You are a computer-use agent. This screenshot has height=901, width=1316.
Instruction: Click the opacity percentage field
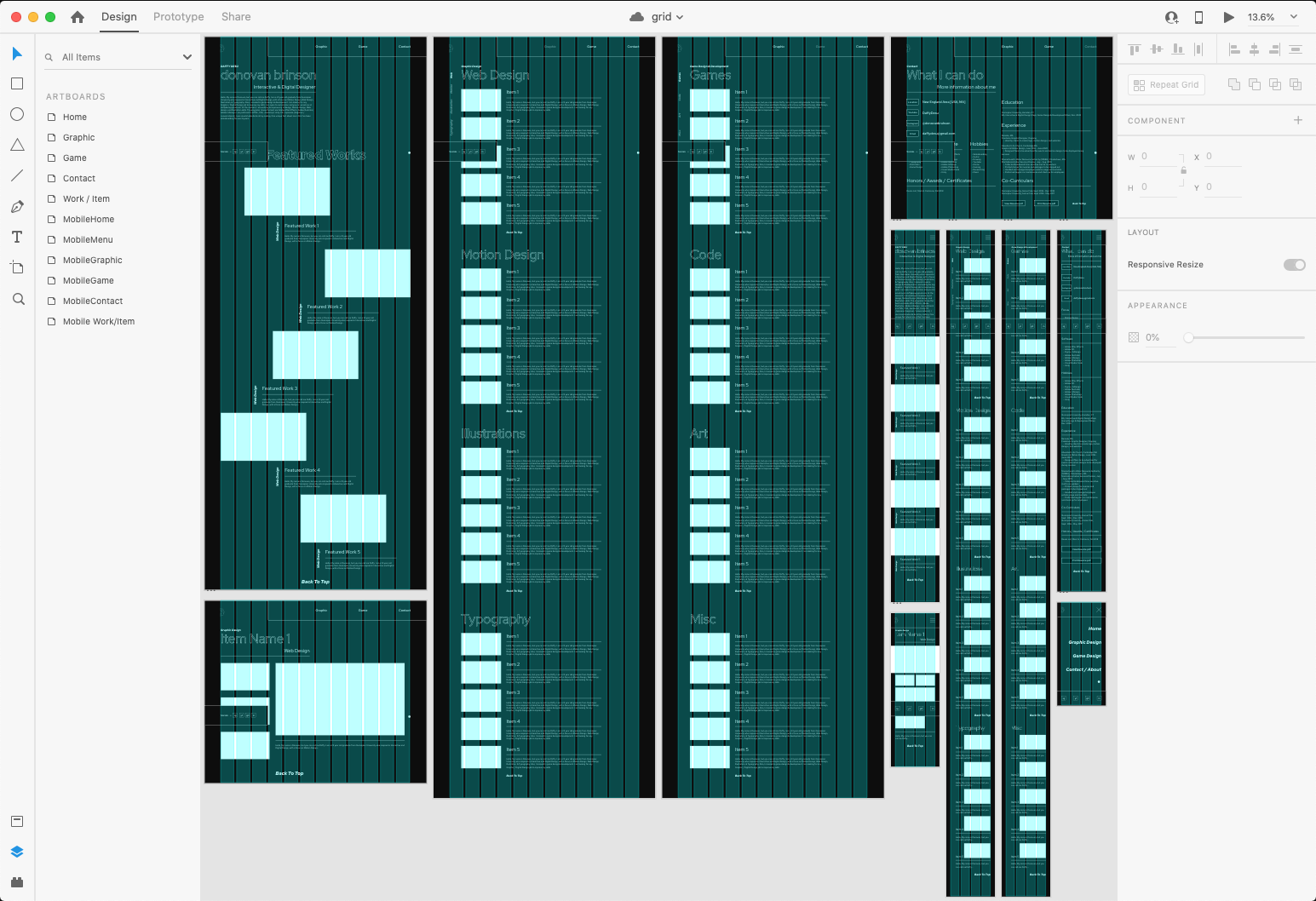1160,337
